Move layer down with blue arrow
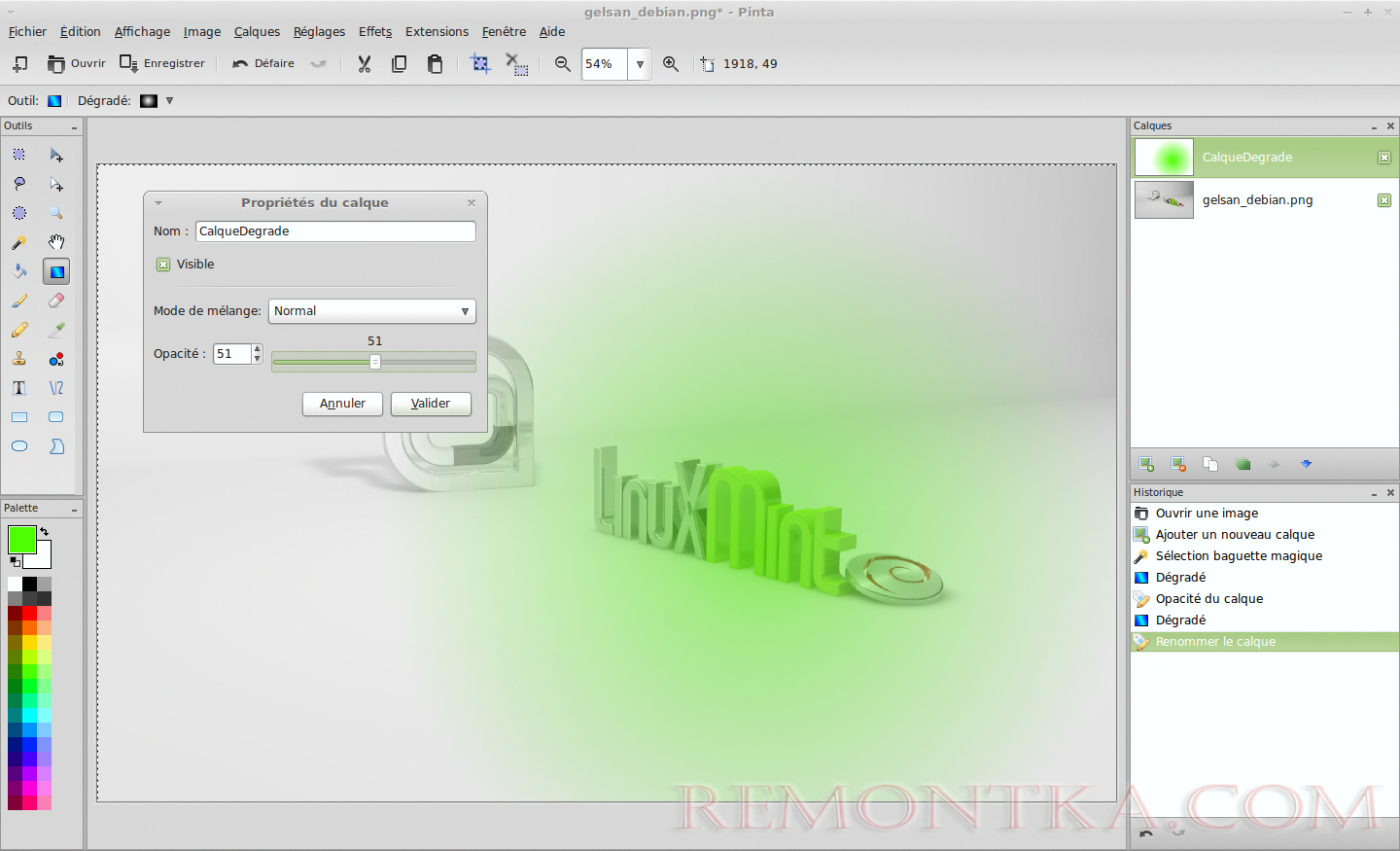 [x=1307, y=464]
